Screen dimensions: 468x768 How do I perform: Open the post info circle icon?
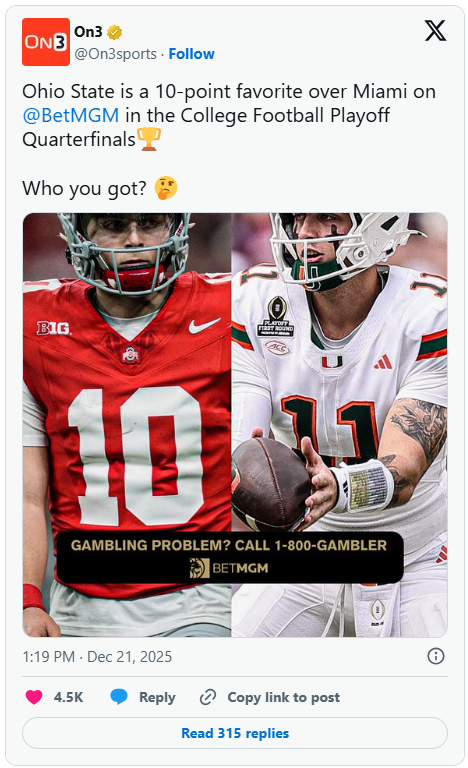pos(436,656)
